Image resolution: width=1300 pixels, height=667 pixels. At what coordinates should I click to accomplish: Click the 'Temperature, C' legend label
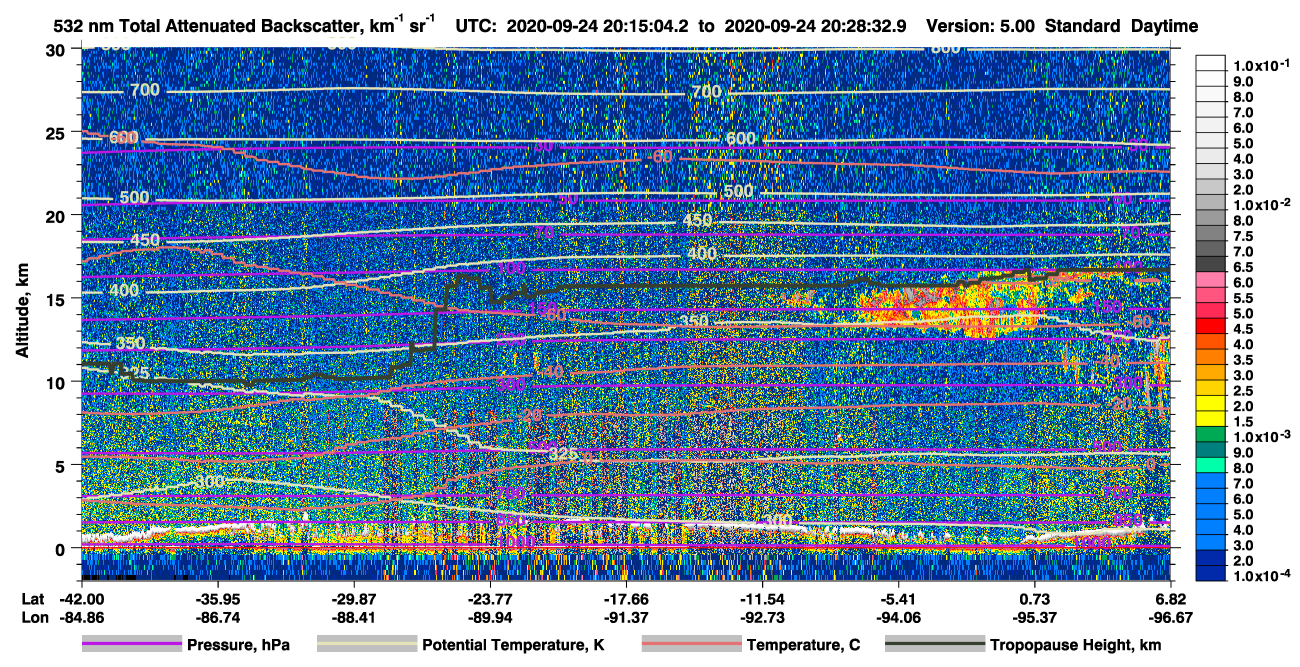tap(803, 646)
